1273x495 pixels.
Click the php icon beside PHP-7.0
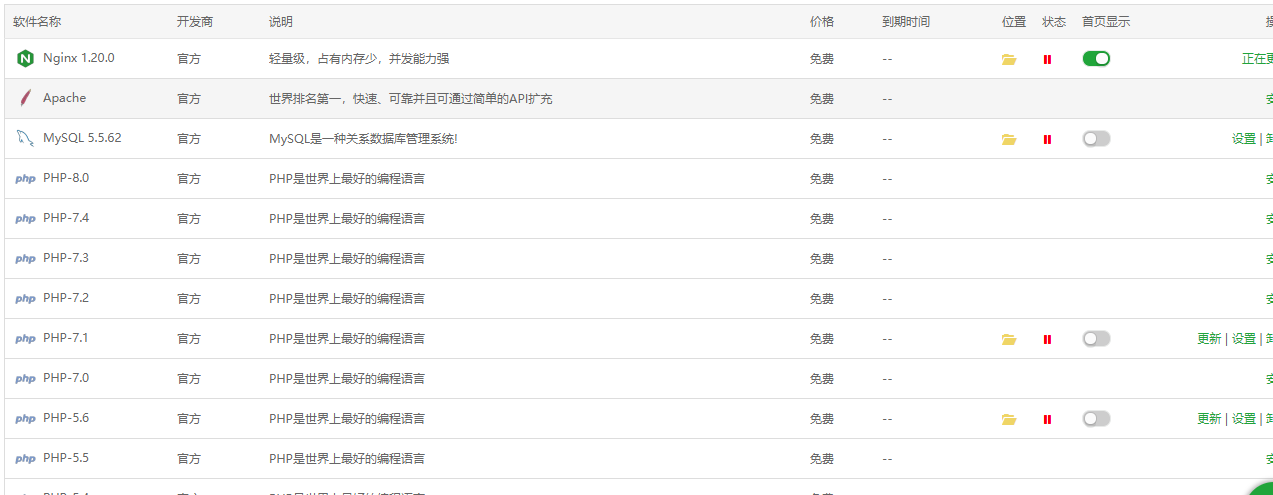pos(25,379)
